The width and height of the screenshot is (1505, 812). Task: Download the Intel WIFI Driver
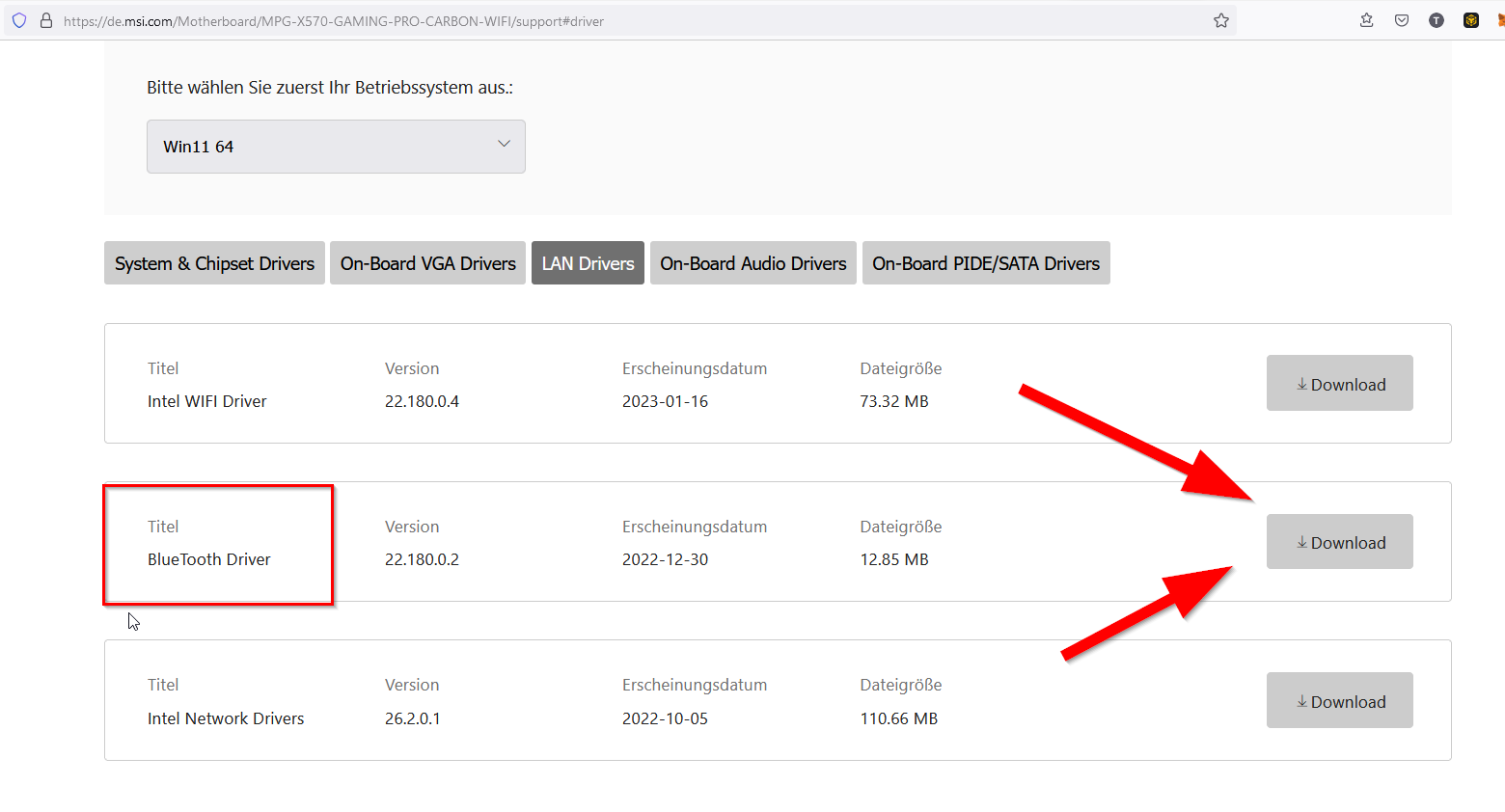pyautogui.click(x=1340, y=383)
